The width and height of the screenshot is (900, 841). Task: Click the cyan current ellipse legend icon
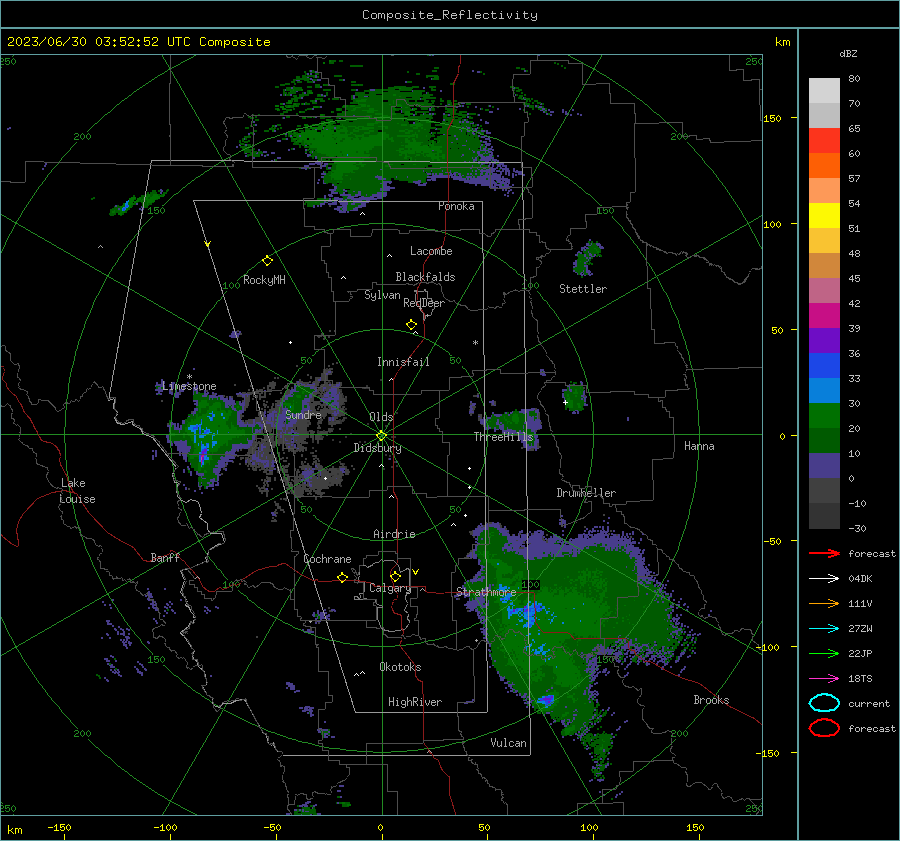[x=824, y=703]
